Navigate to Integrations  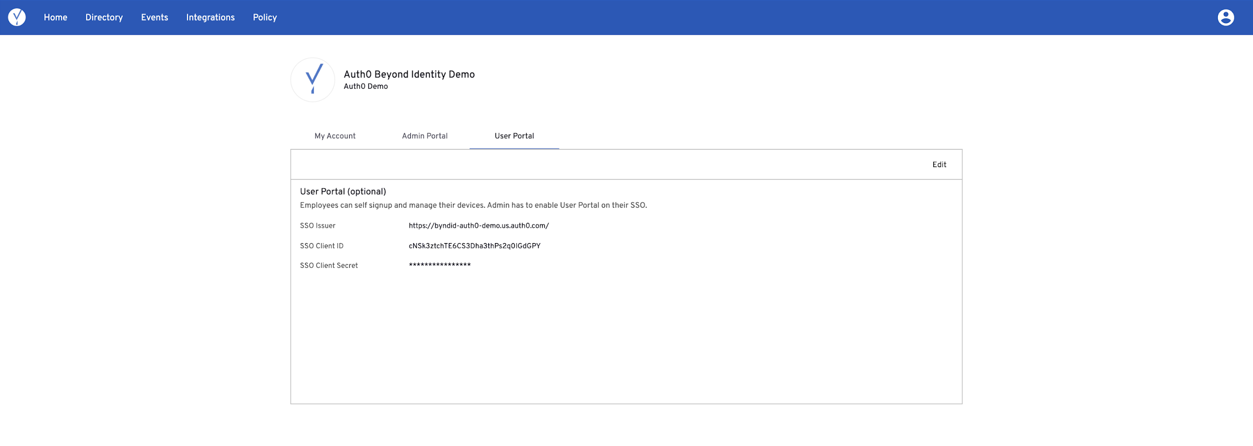click(x=210, y=17)
